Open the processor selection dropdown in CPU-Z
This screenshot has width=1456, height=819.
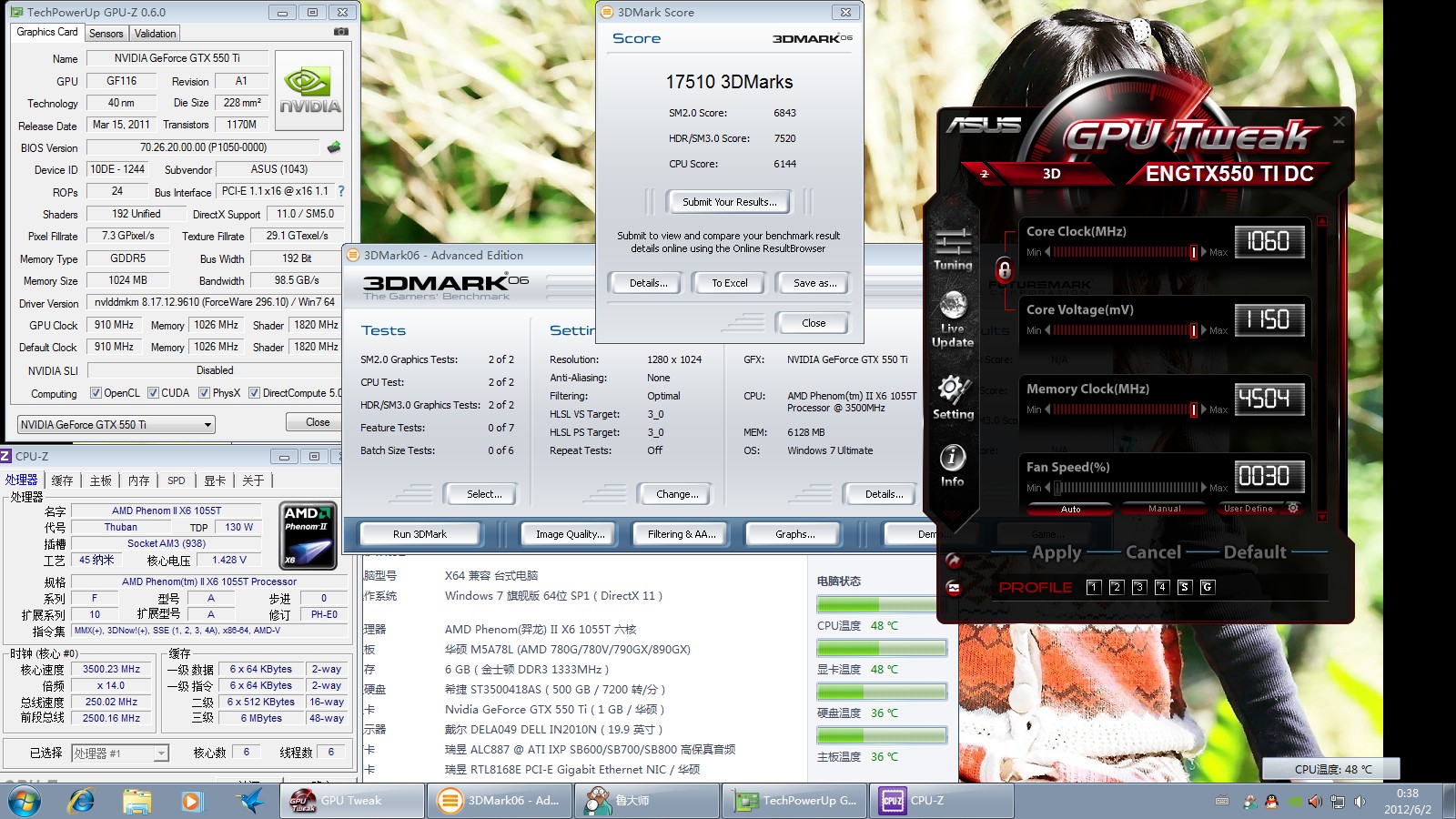coord(120,753)
